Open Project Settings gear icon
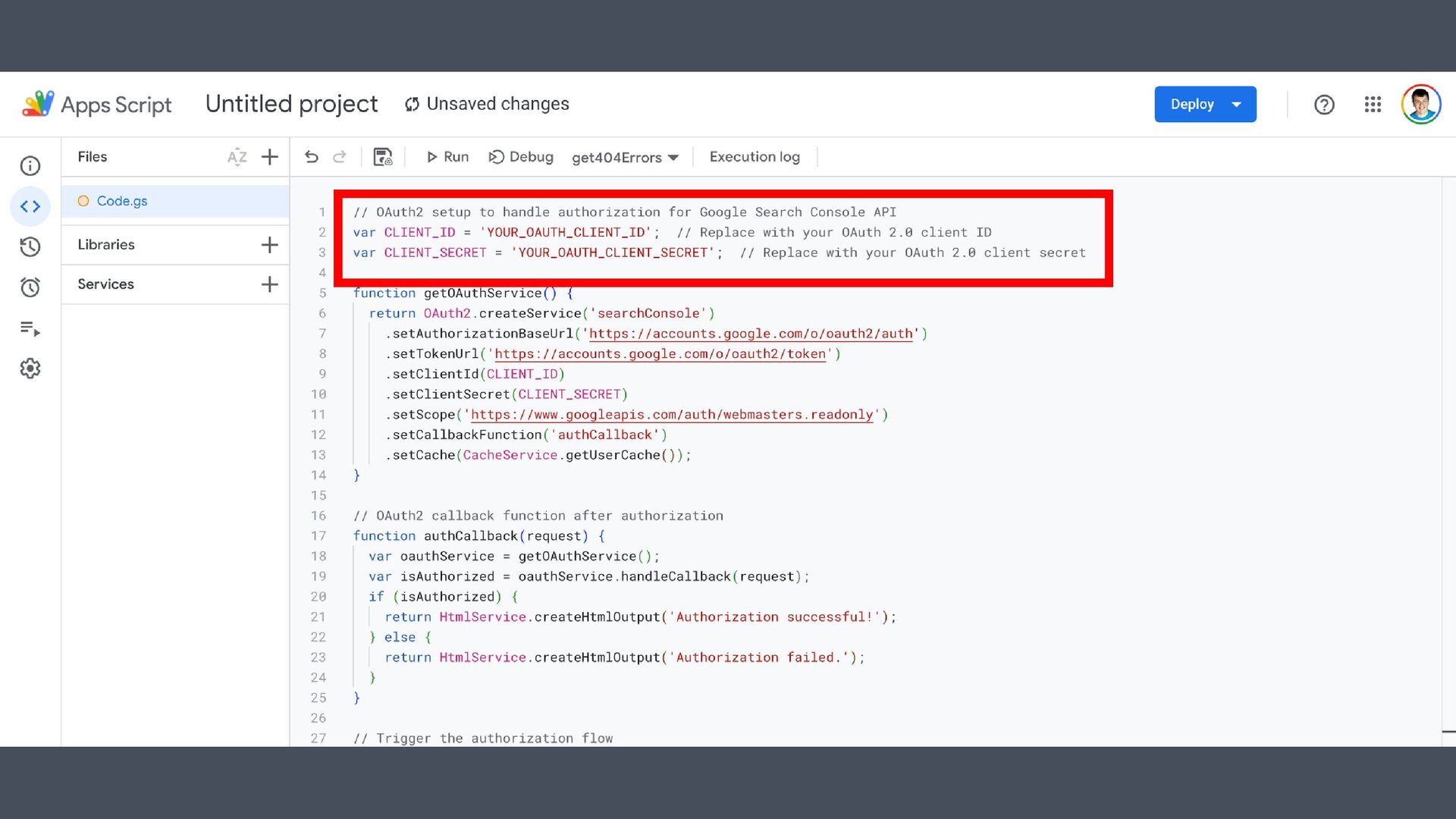The image size is (1456, 819). [30, 369]
